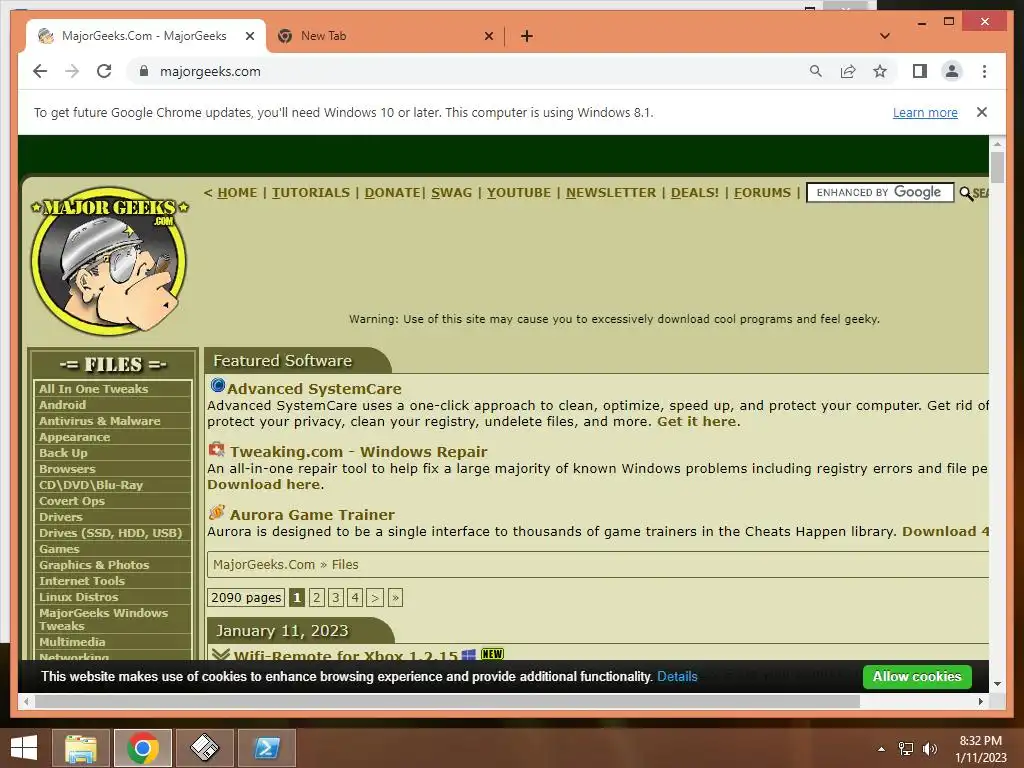Open Windows Start button

[24, 748]
